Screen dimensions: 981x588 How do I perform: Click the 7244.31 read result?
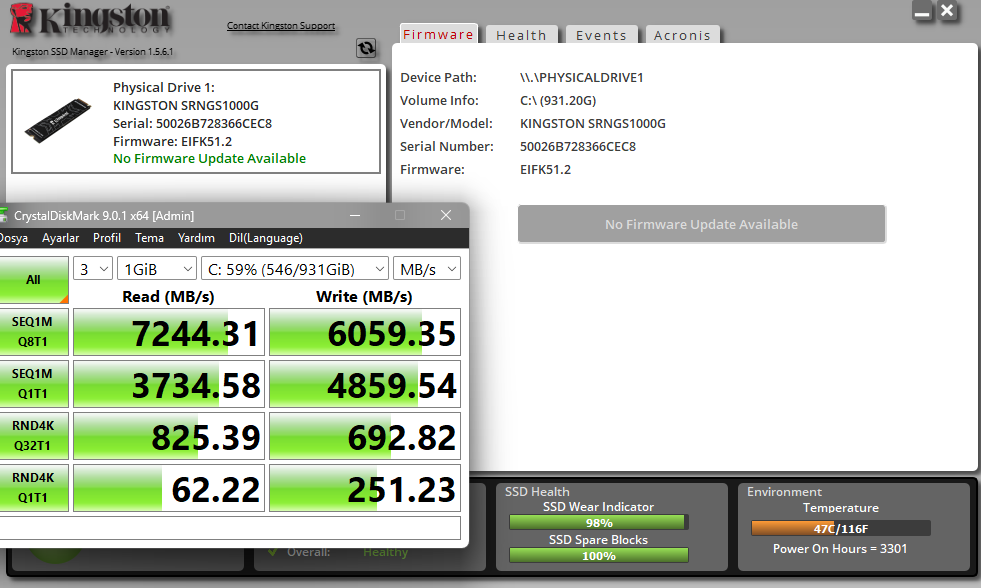169,332
